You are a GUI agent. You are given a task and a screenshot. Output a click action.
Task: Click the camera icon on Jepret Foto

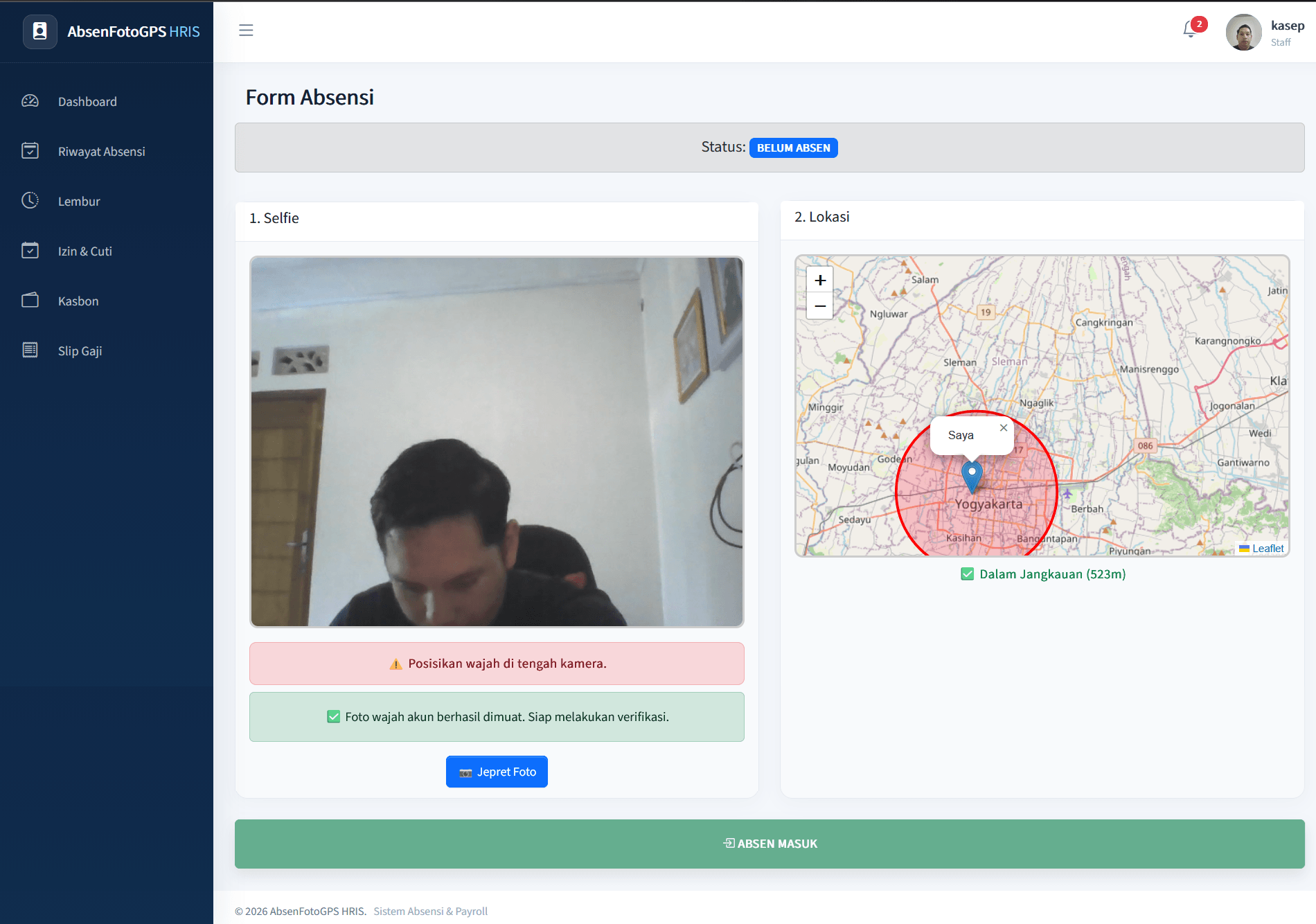coord(465,772)
